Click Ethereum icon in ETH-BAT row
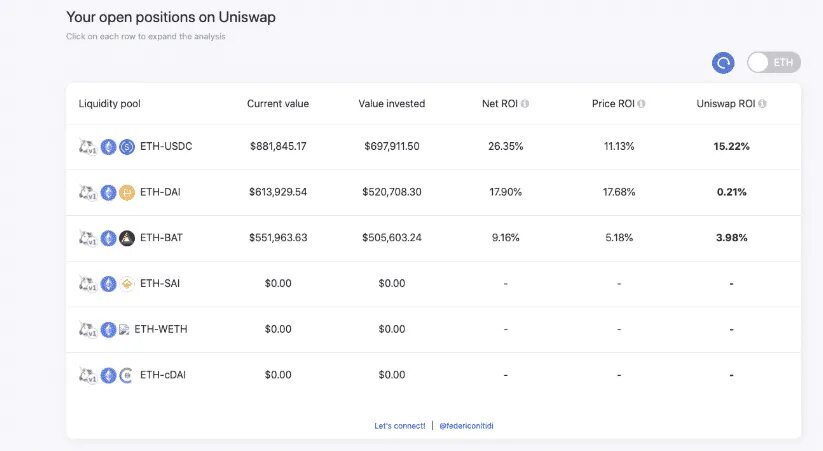This screenshot has height=451, width=823. pyautogui.click(x=108, y=238)
